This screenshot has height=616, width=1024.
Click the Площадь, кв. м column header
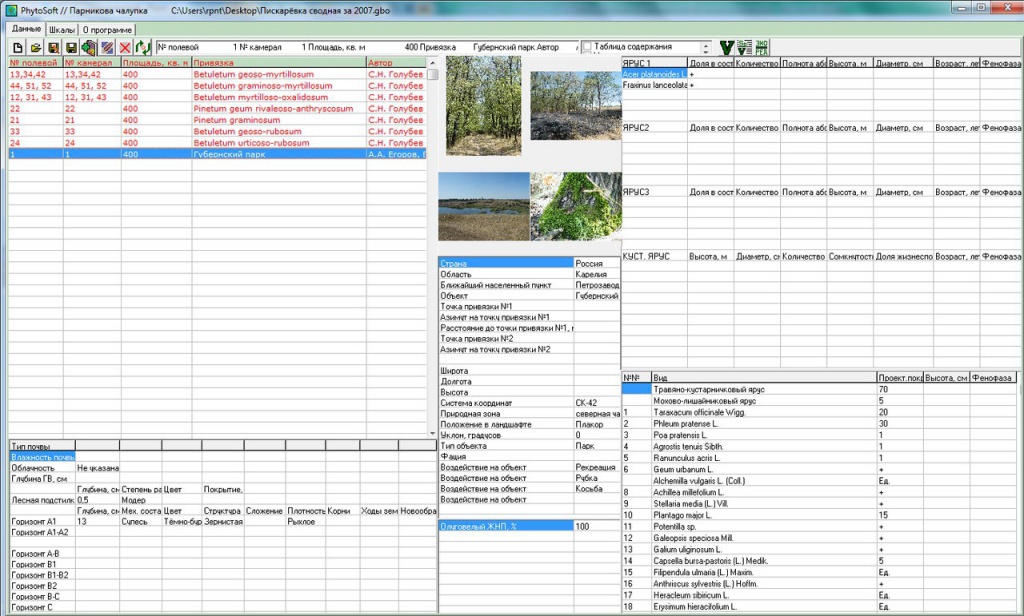point(155,63)
